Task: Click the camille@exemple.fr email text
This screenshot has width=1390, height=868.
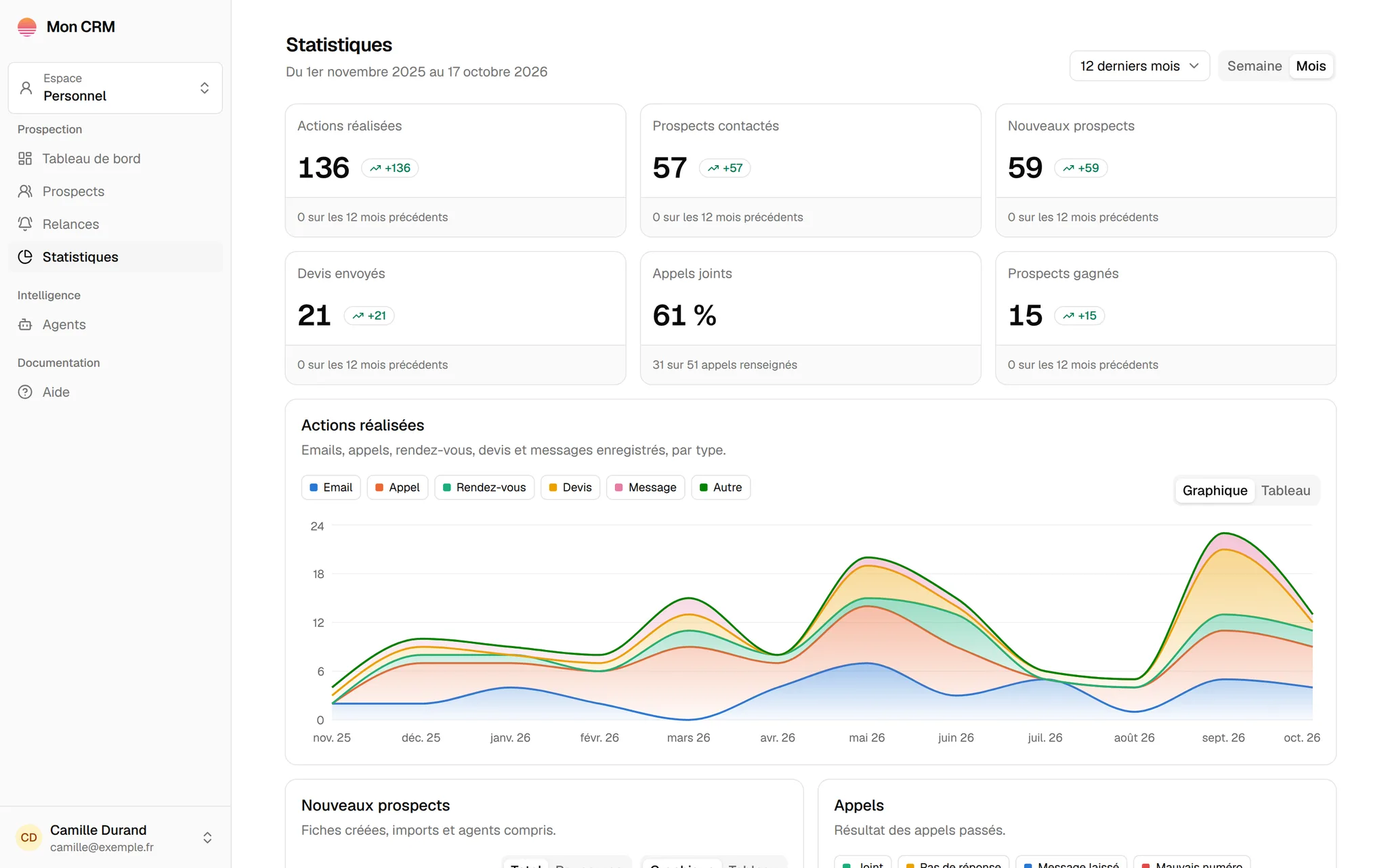Action: pos(102,848)
